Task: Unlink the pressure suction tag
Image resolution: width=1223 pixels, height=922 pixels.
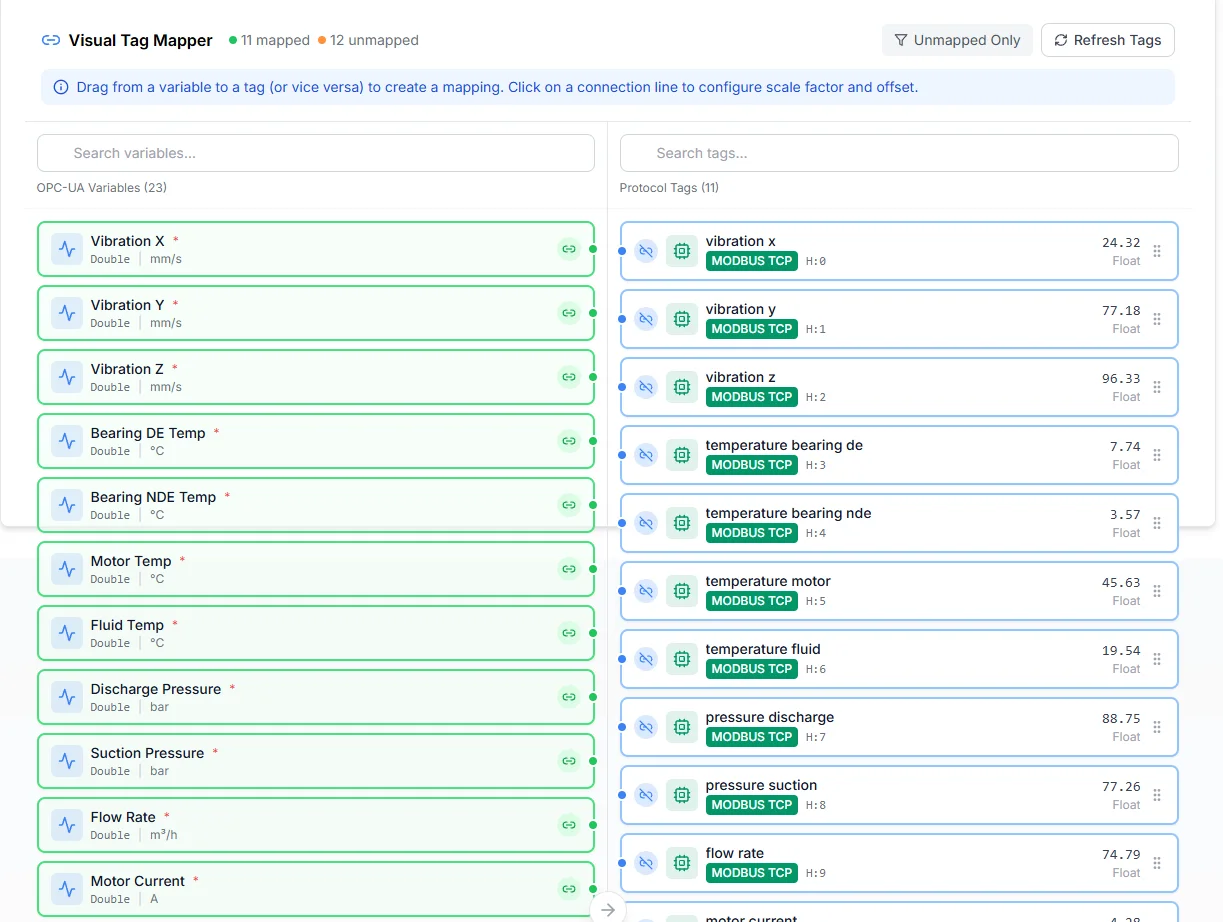Action: [x=646, y=795]
